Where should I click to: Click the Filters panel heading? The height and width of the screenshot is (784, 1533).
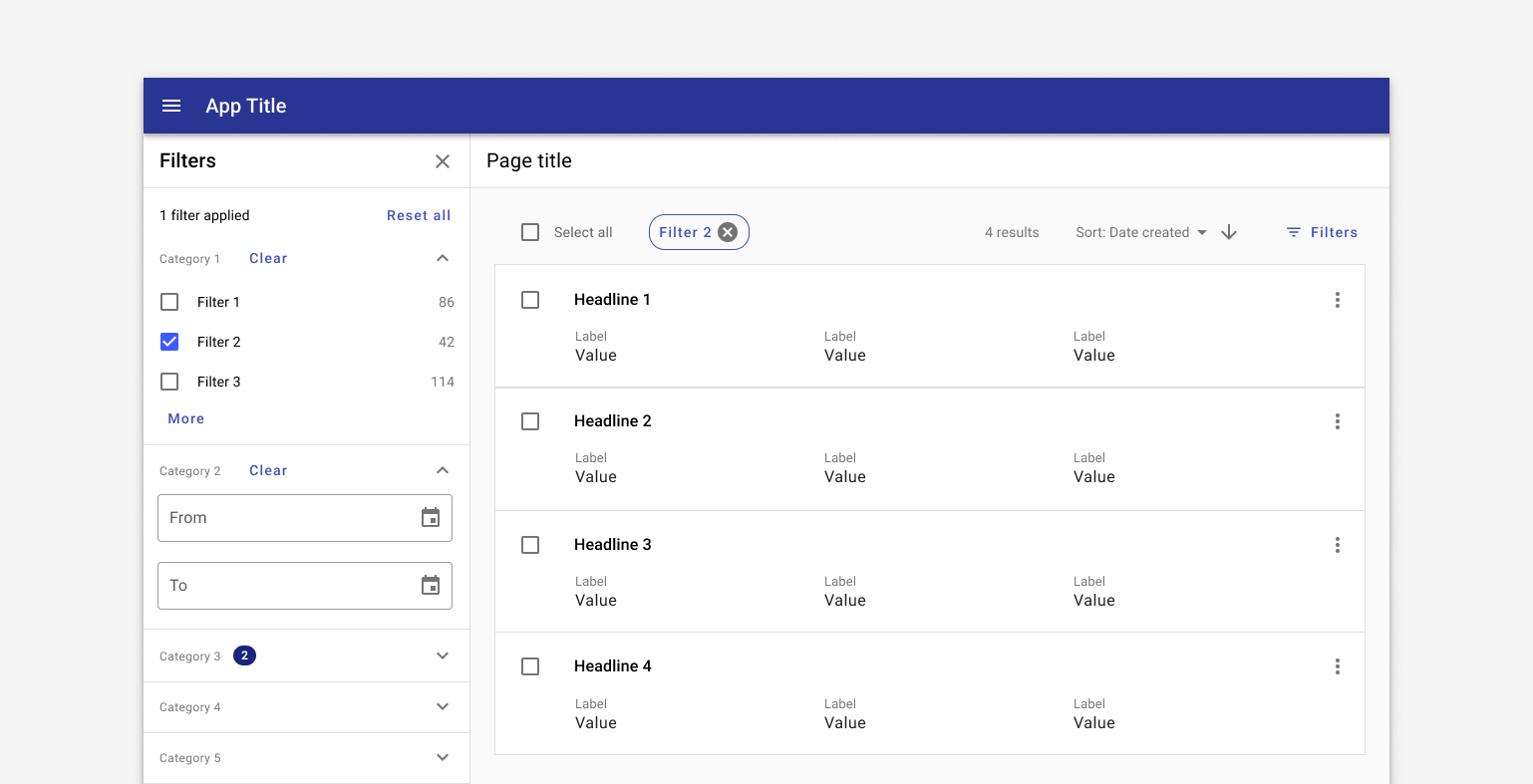tap(187, 160)
